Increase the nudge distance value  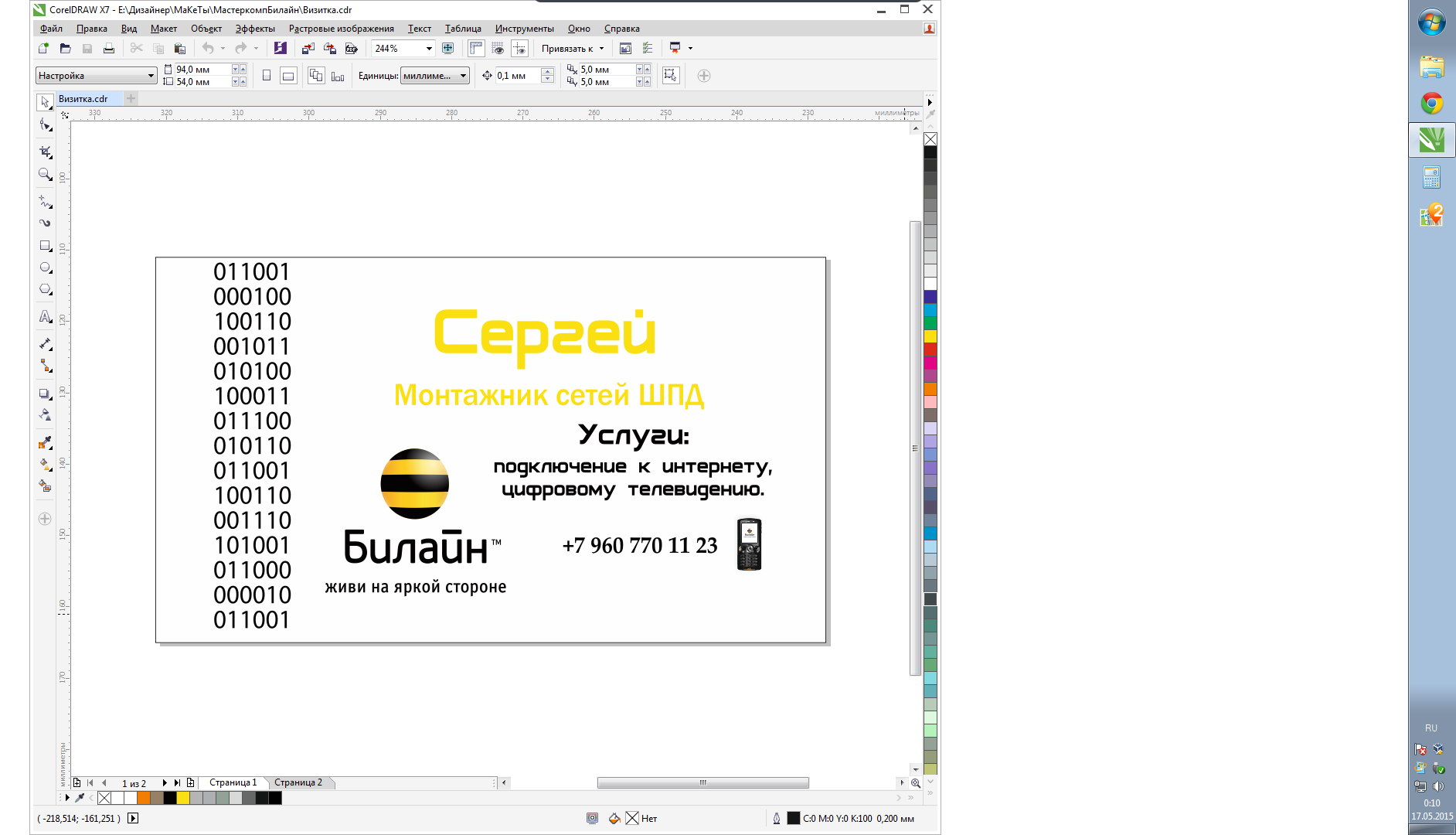coord(548,72)
